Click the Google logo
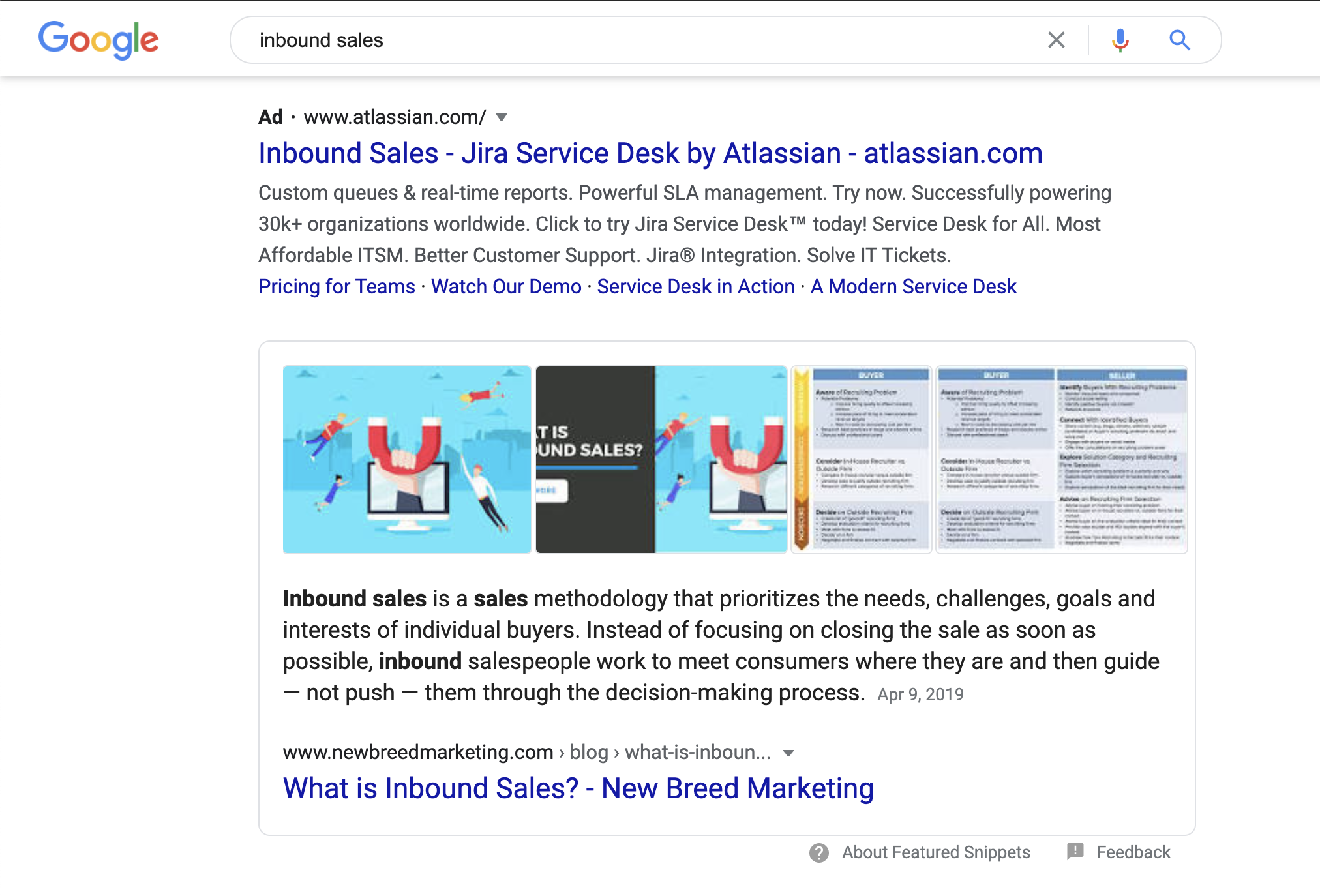Viewport: 1320px width, 896px height. tap(98, 40)
